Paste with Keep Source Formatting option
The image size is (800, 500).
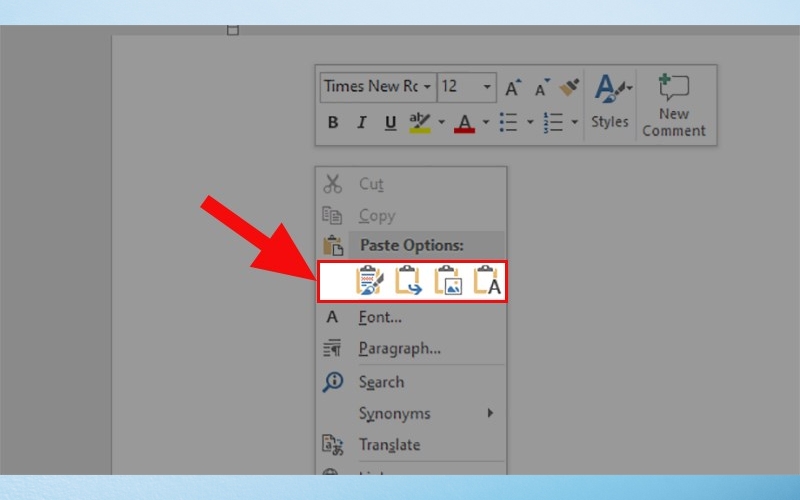tap(370, 281)
